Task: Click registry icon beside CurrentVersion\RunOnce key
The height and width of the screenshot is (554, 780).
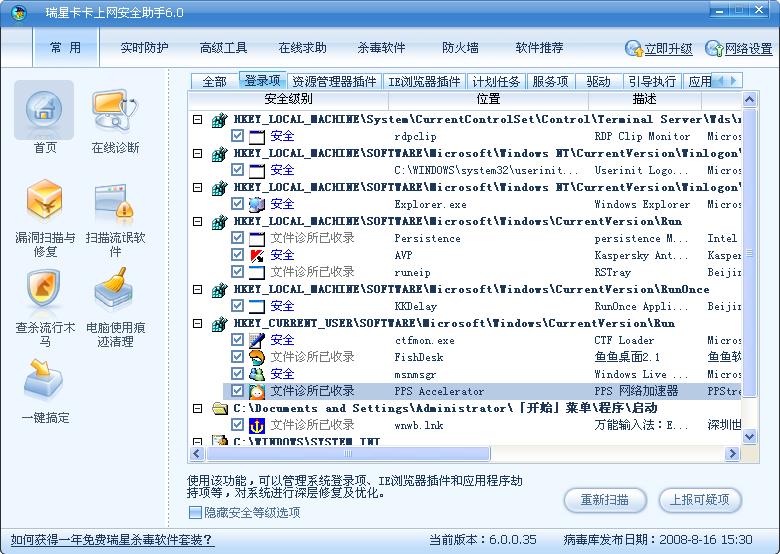Action: coord(219,289)
